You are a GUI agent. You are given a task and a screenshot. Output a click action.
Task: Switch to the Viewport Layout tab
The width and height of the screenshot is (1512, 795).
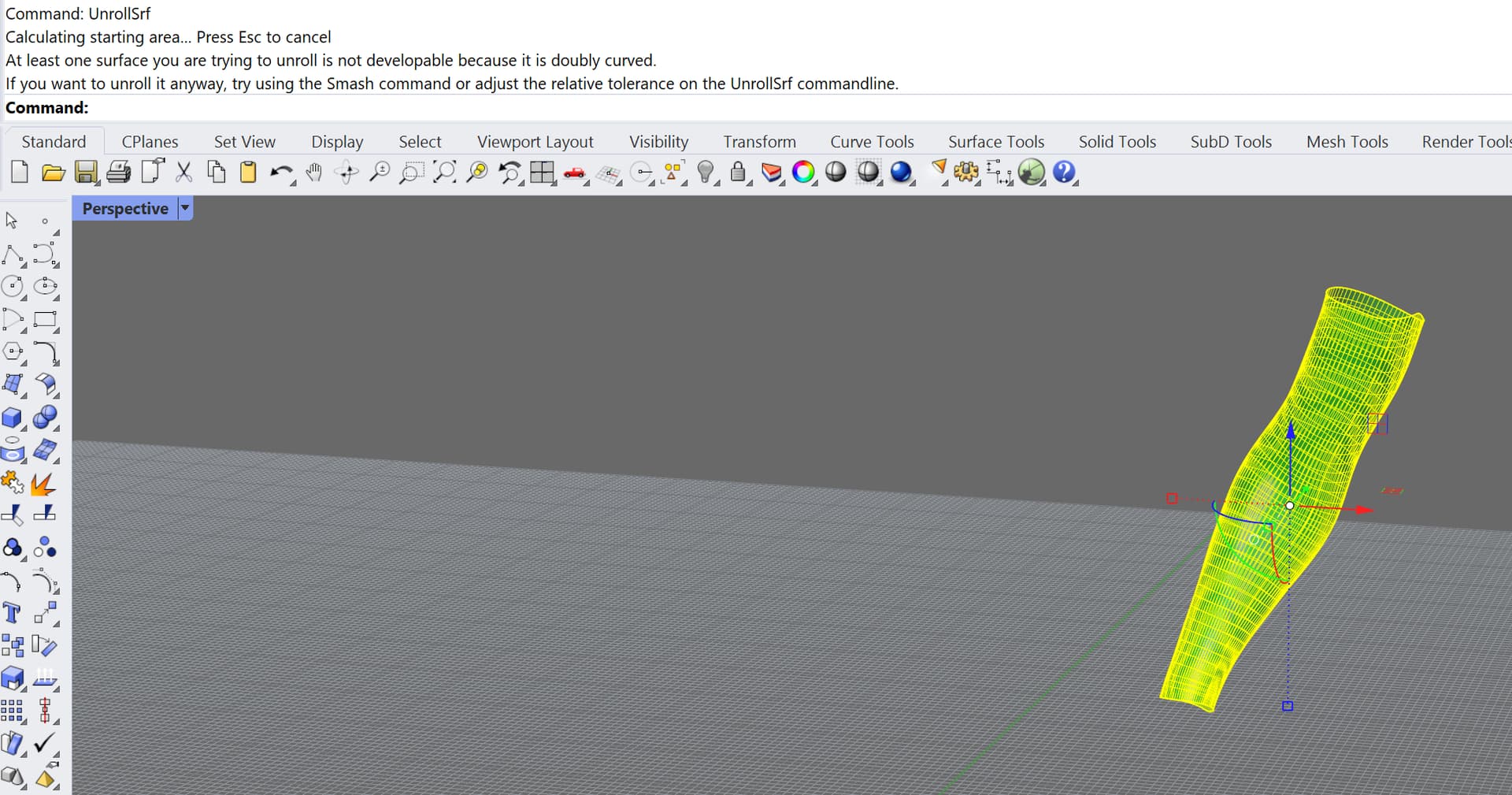(535, 142)
